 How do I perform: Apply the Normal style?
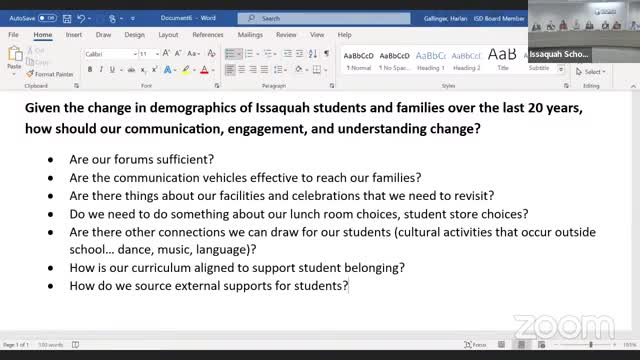[358, 61]
